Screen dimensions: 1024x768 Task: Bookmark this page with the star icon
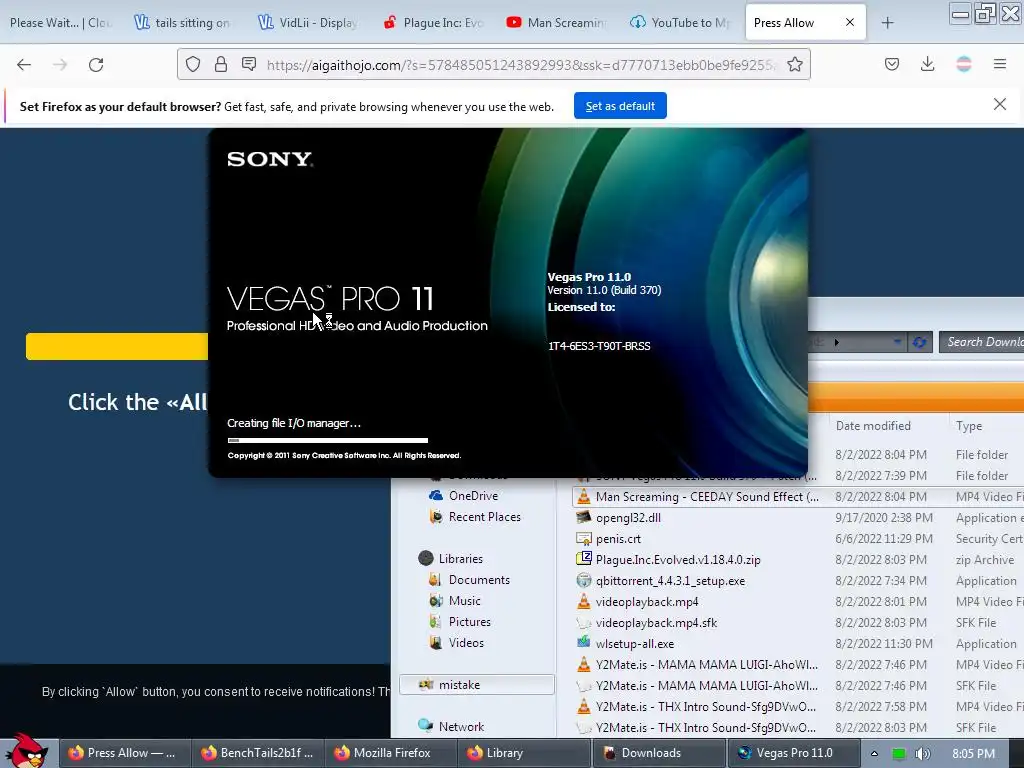pos(795,64)
